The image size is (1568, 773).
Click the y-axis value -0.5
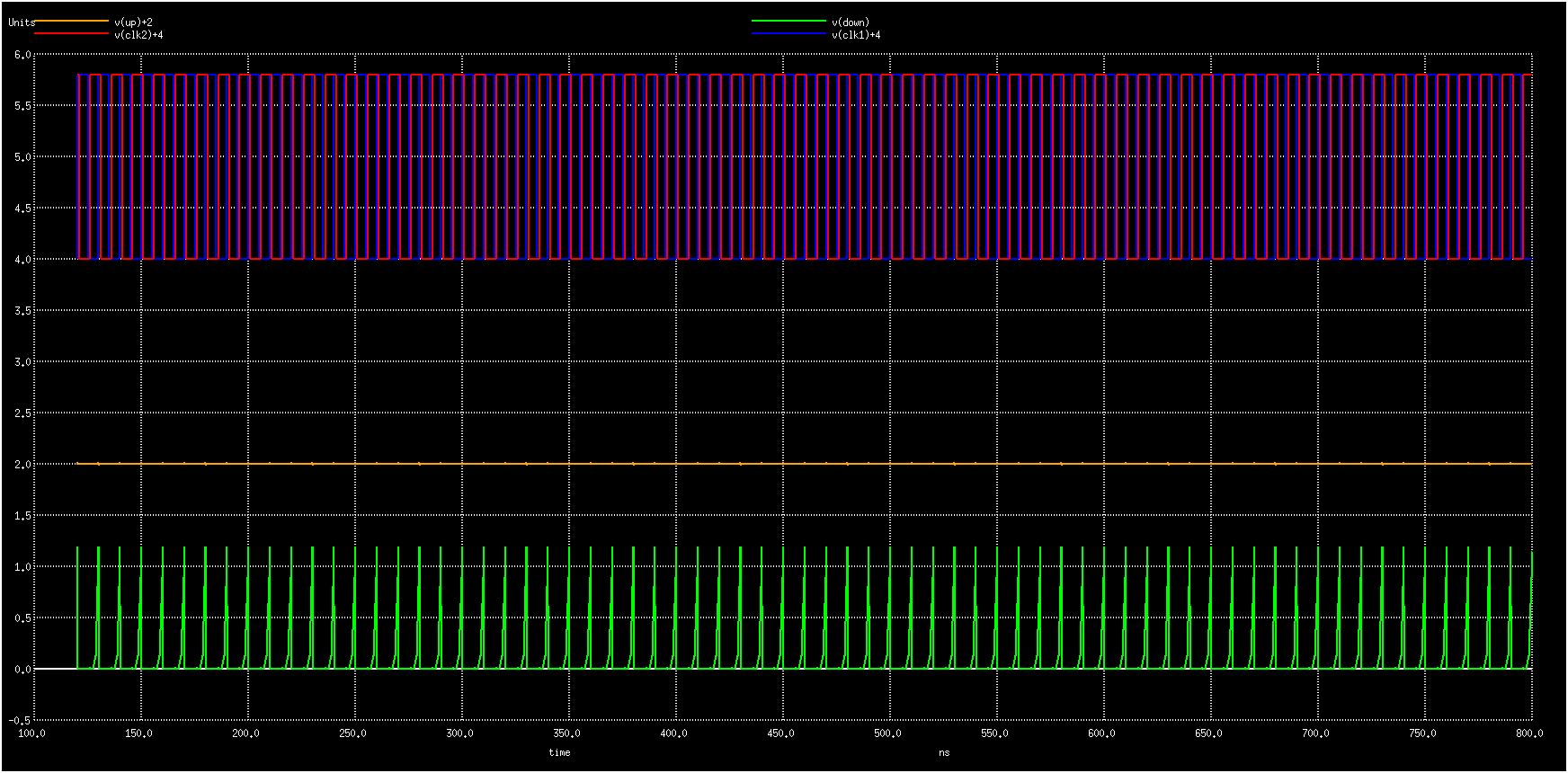coord(20,720)
